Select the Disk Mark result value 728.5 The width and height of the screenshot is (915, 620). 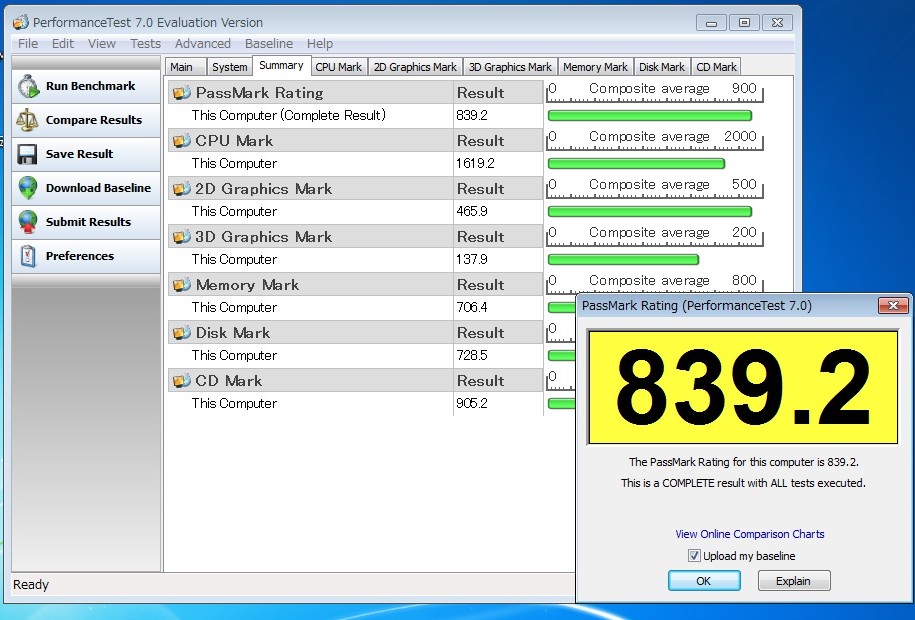[x=472, y=355]
